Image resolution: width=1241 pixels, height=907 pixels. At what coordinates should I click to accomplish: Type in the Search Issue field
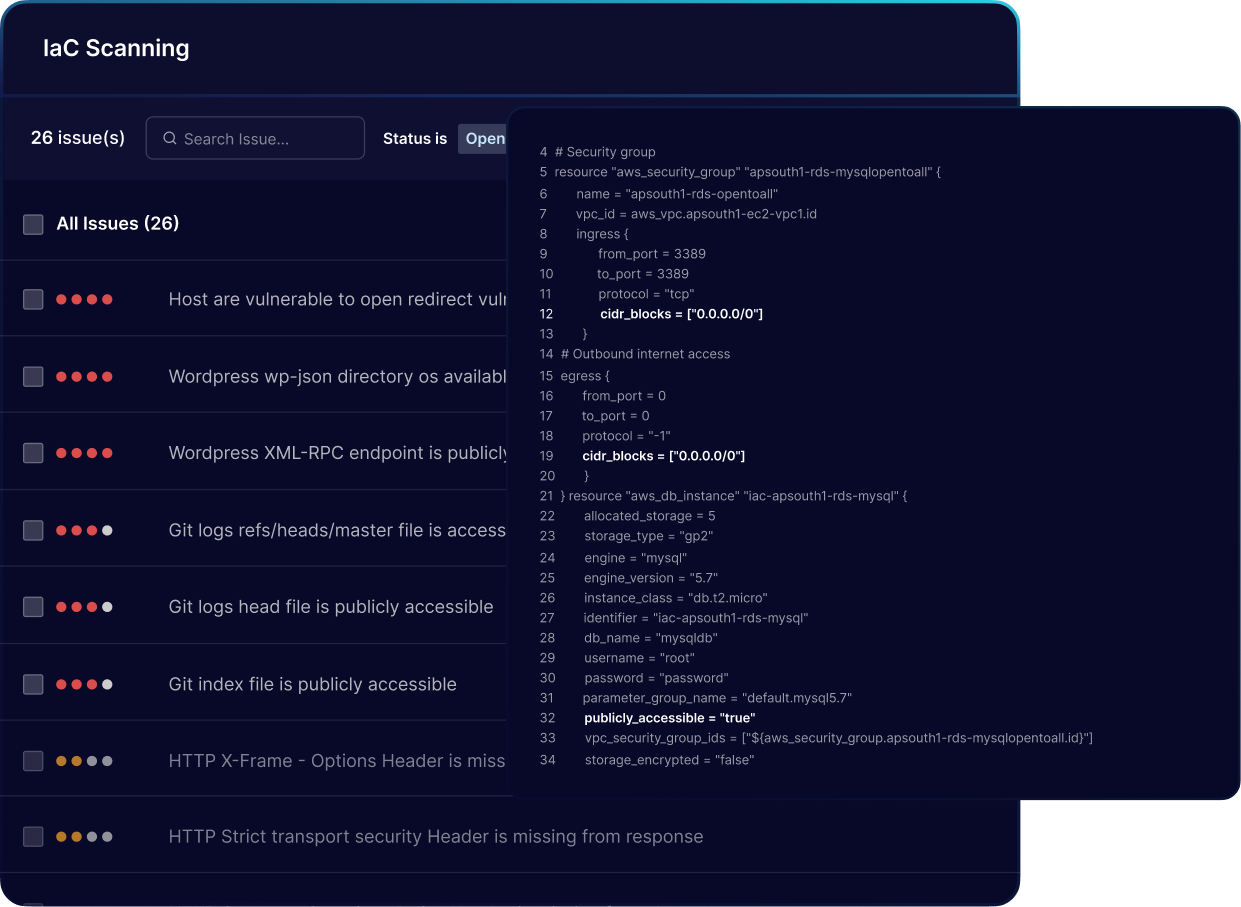265,139
